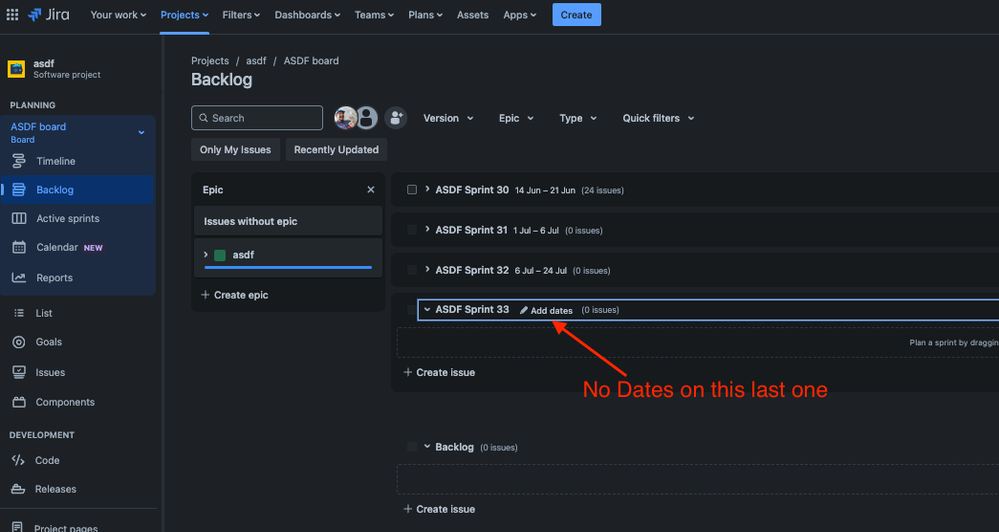The width and height of the screenshot is (999, 532).
Task: Tick the ASDF Sprint 33 checkbox
Action: 412,310
